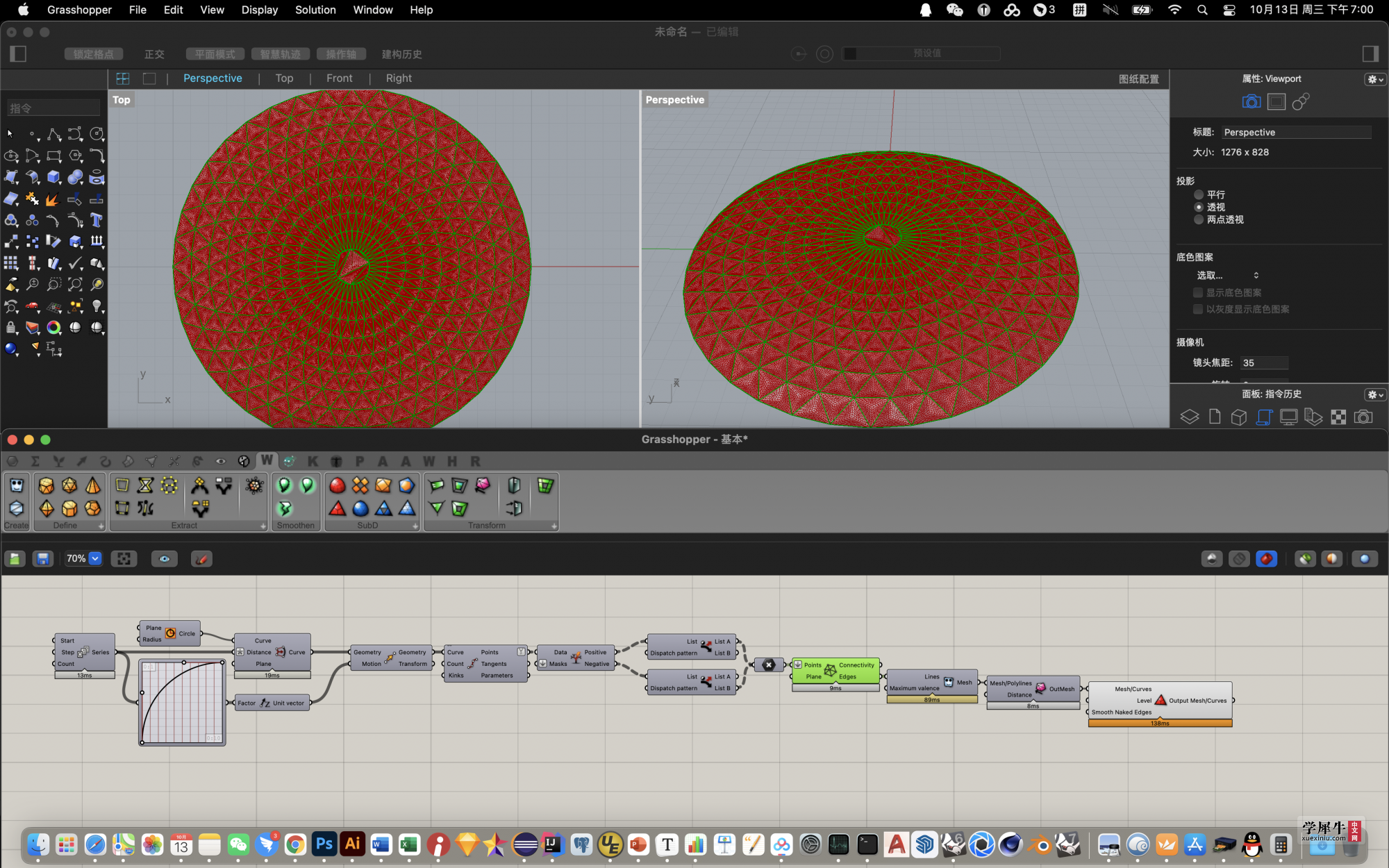This screenshot has width=1389, height=868.
Task: Click the display monitor panel icon
Action: (x=1288, y=417)
